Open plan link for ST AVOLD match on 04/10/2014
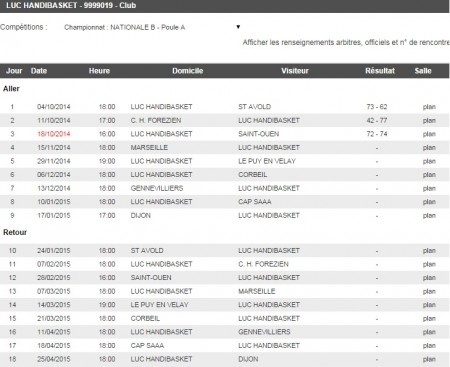Image resolution: width=450 pixels, height=367 pixels. [x=429, y=107]
